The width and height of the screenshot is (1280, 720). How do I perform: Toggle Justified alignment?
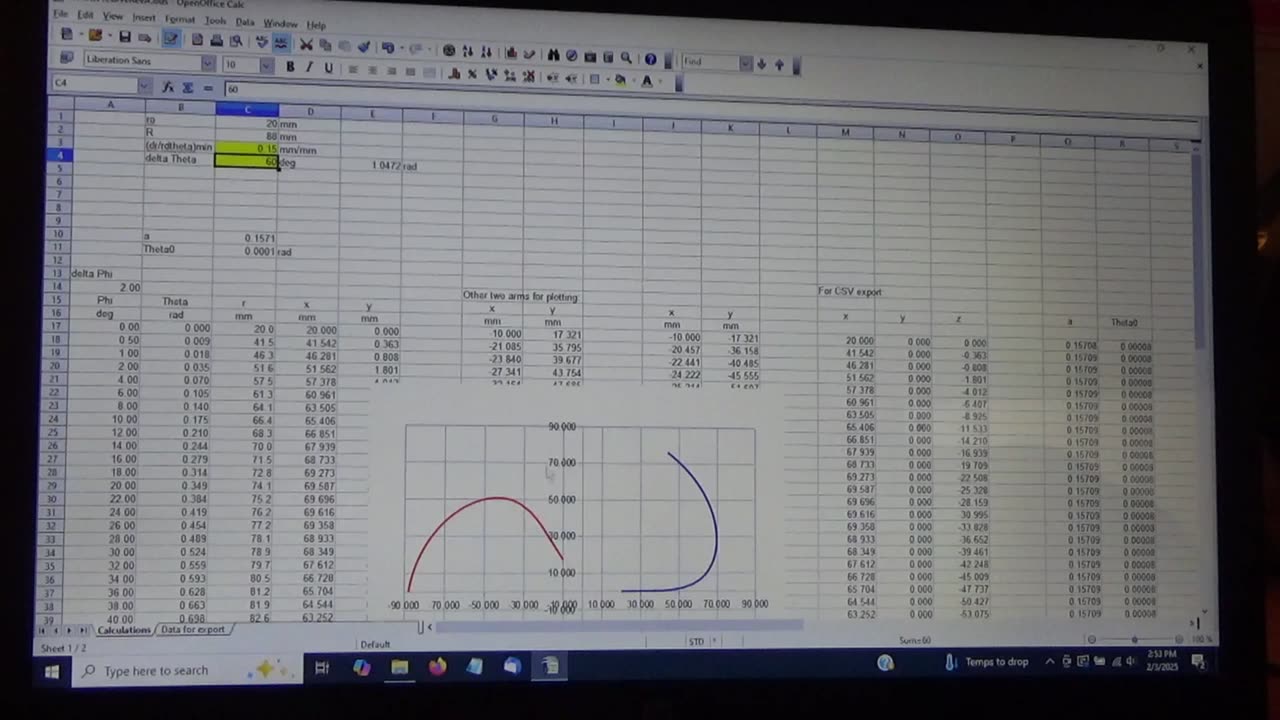[x=410, y=71]
